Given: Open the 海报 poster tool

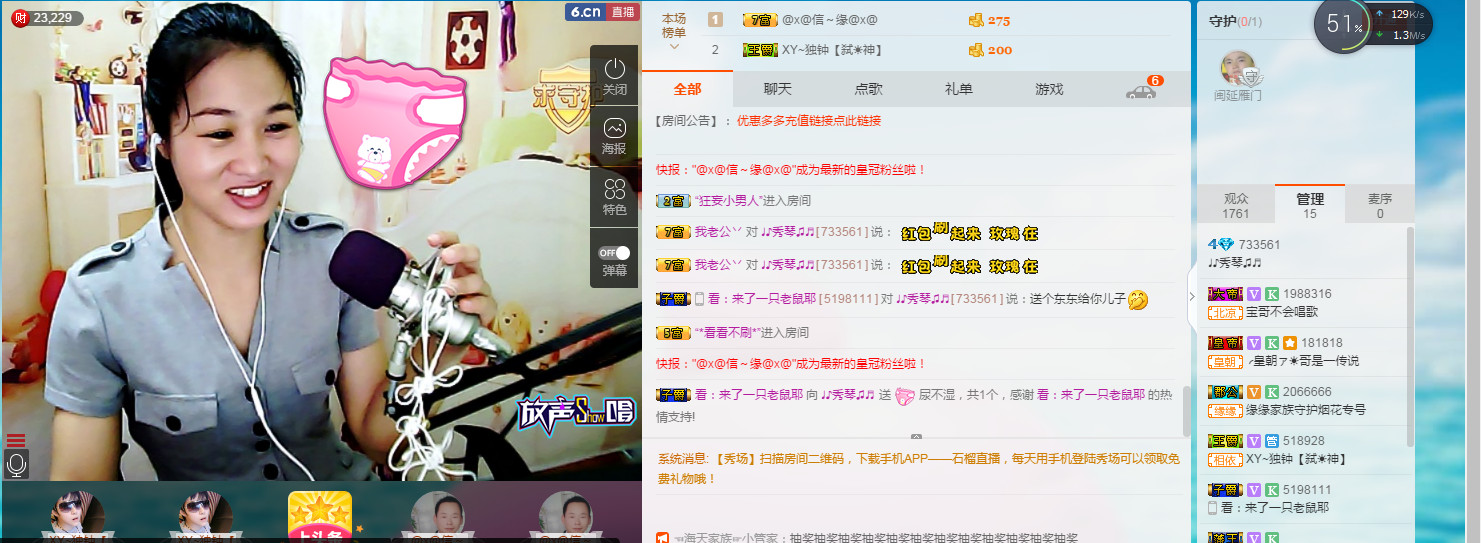Looking at the screenshot, I should [614, 136].
